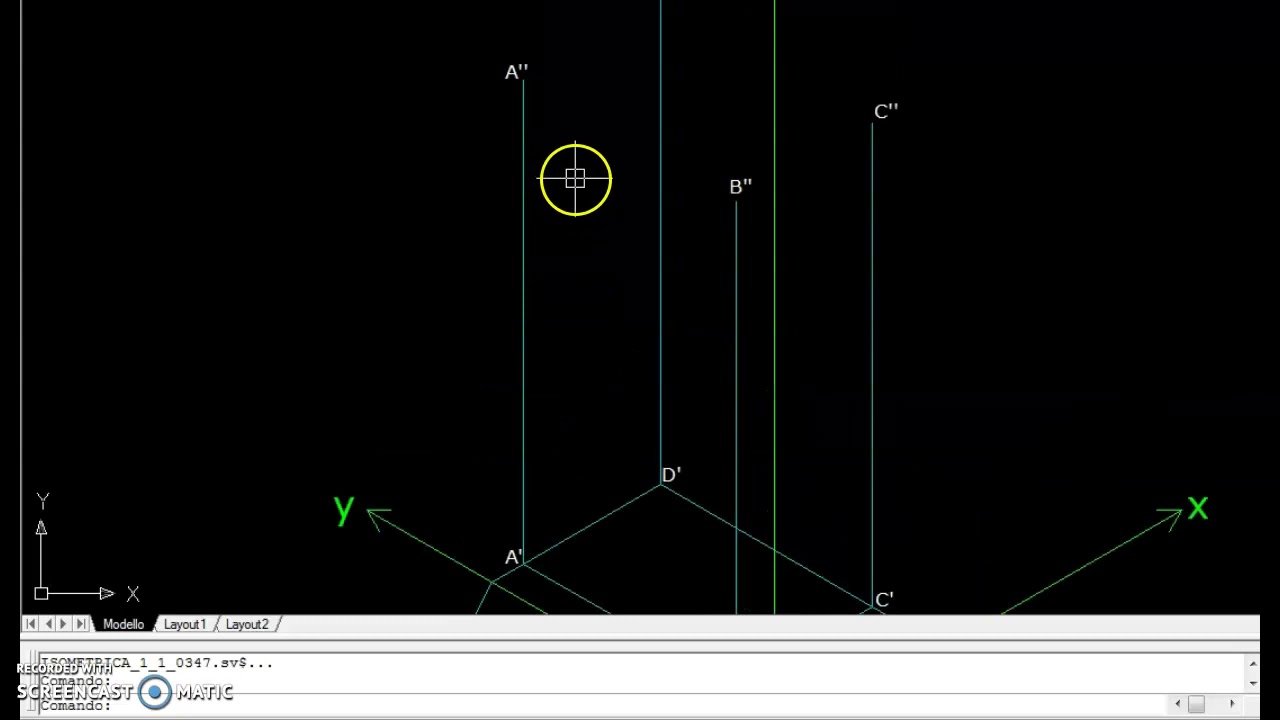This screenshot has height=720, width=1280.
Task: Click the B'' point label
Action: [x=740, y=186]
